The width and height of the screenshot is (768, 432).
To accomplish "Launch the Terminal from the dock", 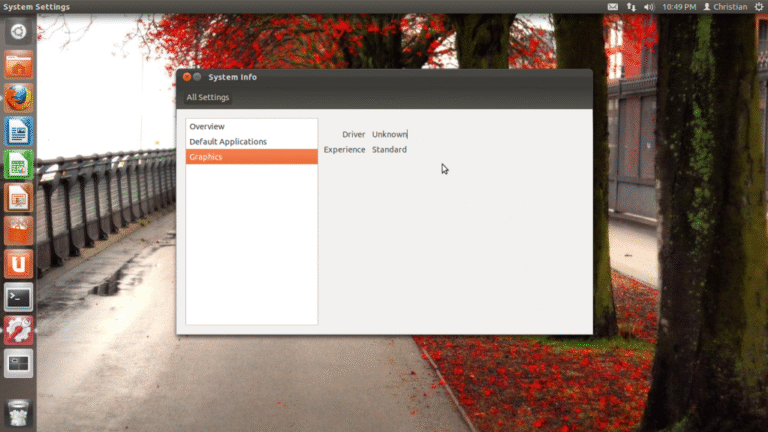I will (x=18, y=297).
